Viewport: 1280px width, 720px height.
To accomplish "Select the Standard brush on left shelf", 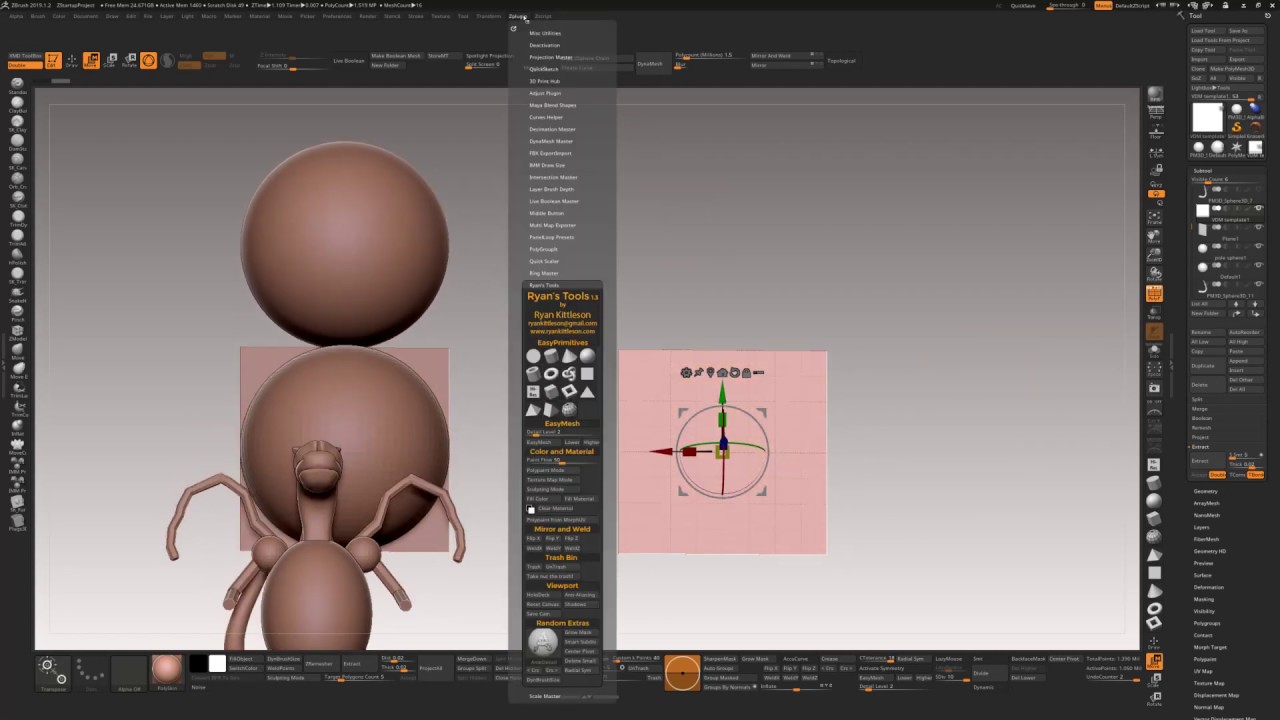I will (17, 85).
